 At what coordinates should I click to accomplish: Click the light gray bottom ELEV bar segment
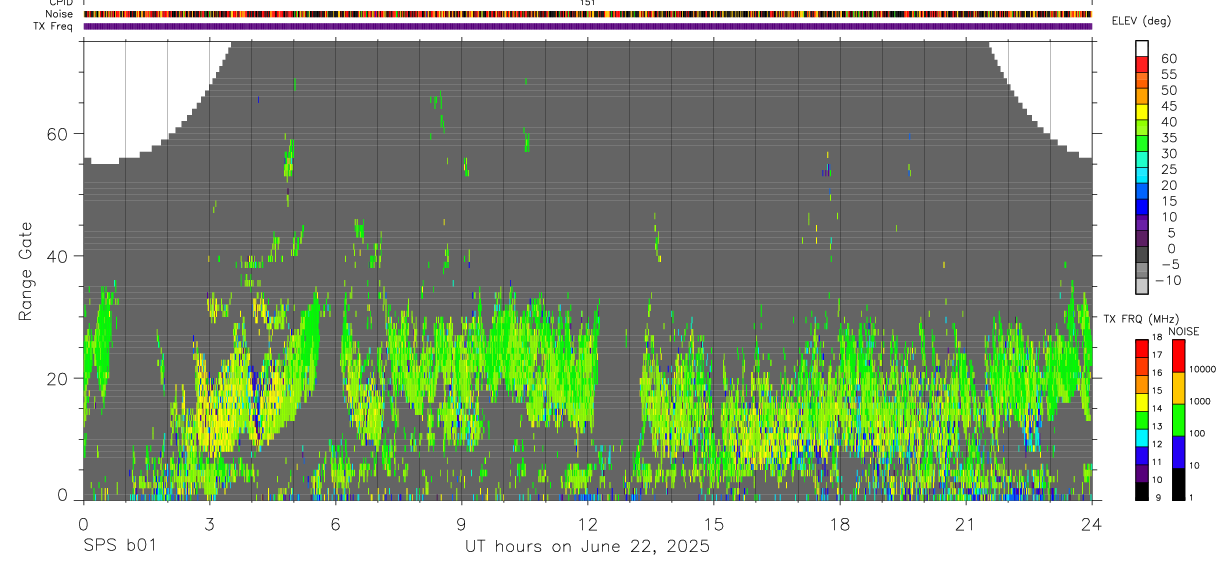tap(1142, 285)
